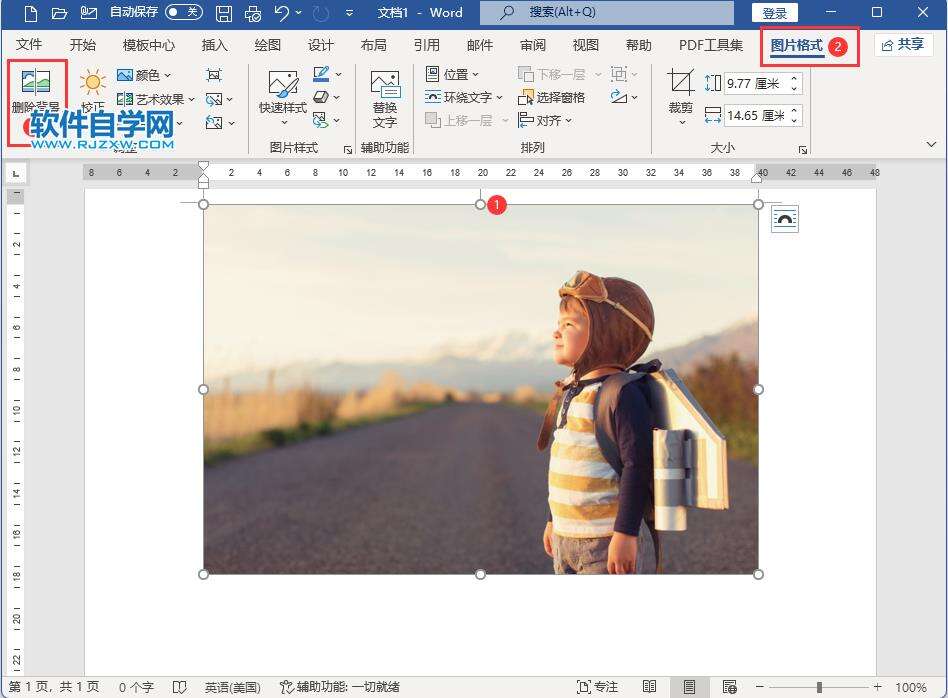Open the Position (位置) dropdown

click(x=452, y=74)
